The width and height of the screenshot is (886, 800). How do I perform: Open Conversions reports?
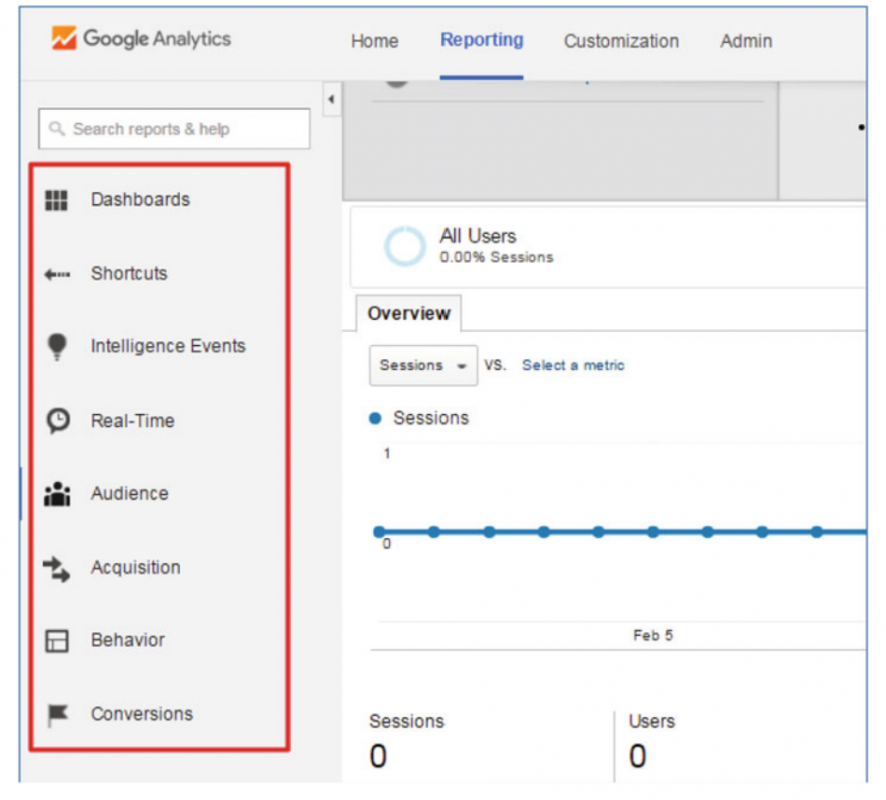[142, 715]
